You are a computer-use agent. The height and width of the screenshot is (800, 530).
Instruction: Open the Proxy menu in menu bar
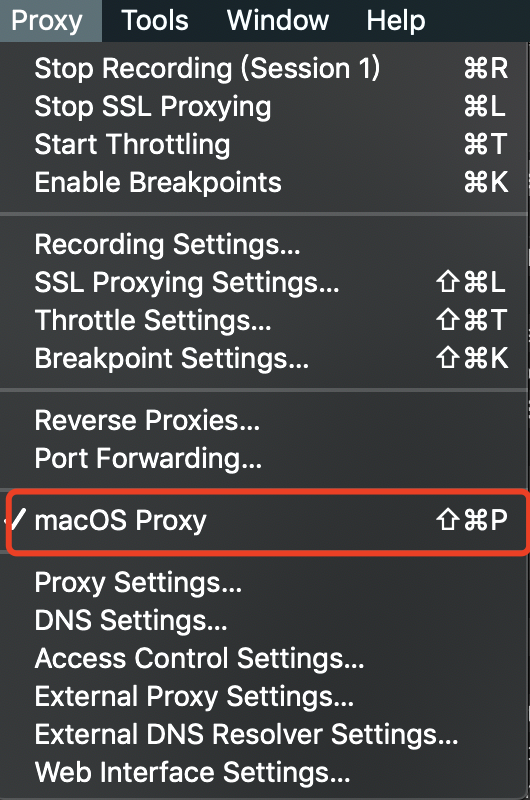coord(47,21)
